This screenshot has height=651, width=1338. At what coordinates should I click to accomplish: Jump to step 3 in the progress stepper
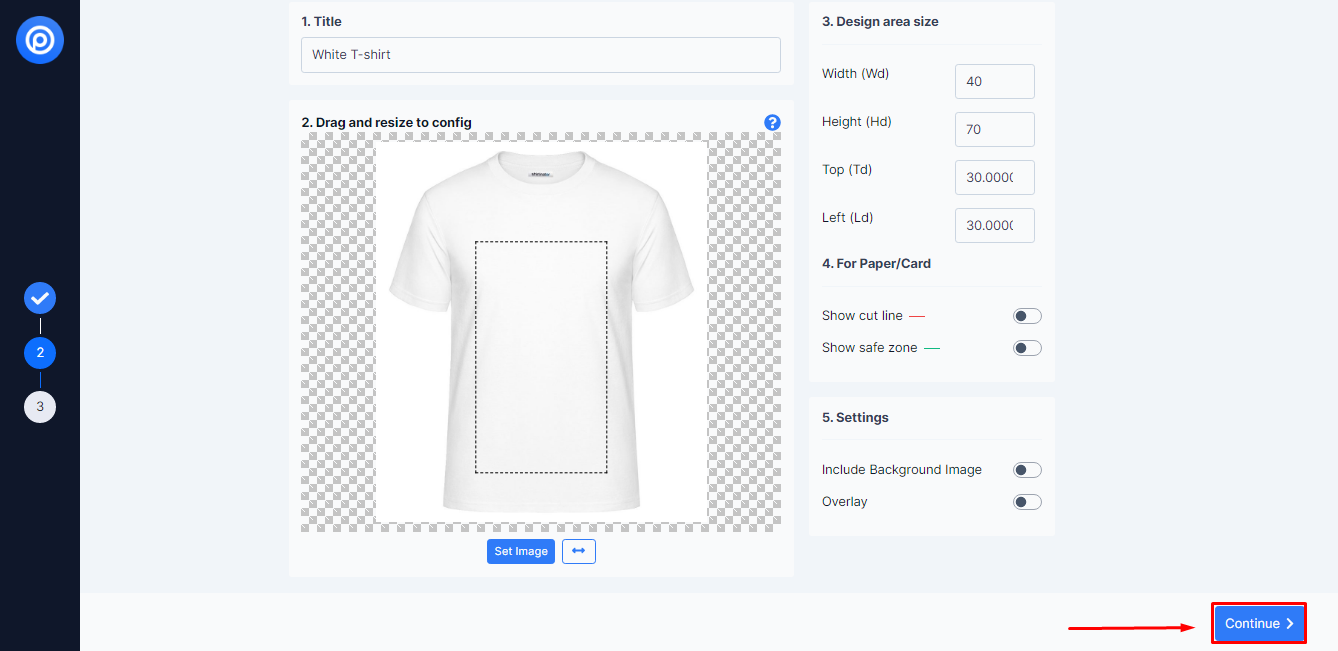[40, 407]
